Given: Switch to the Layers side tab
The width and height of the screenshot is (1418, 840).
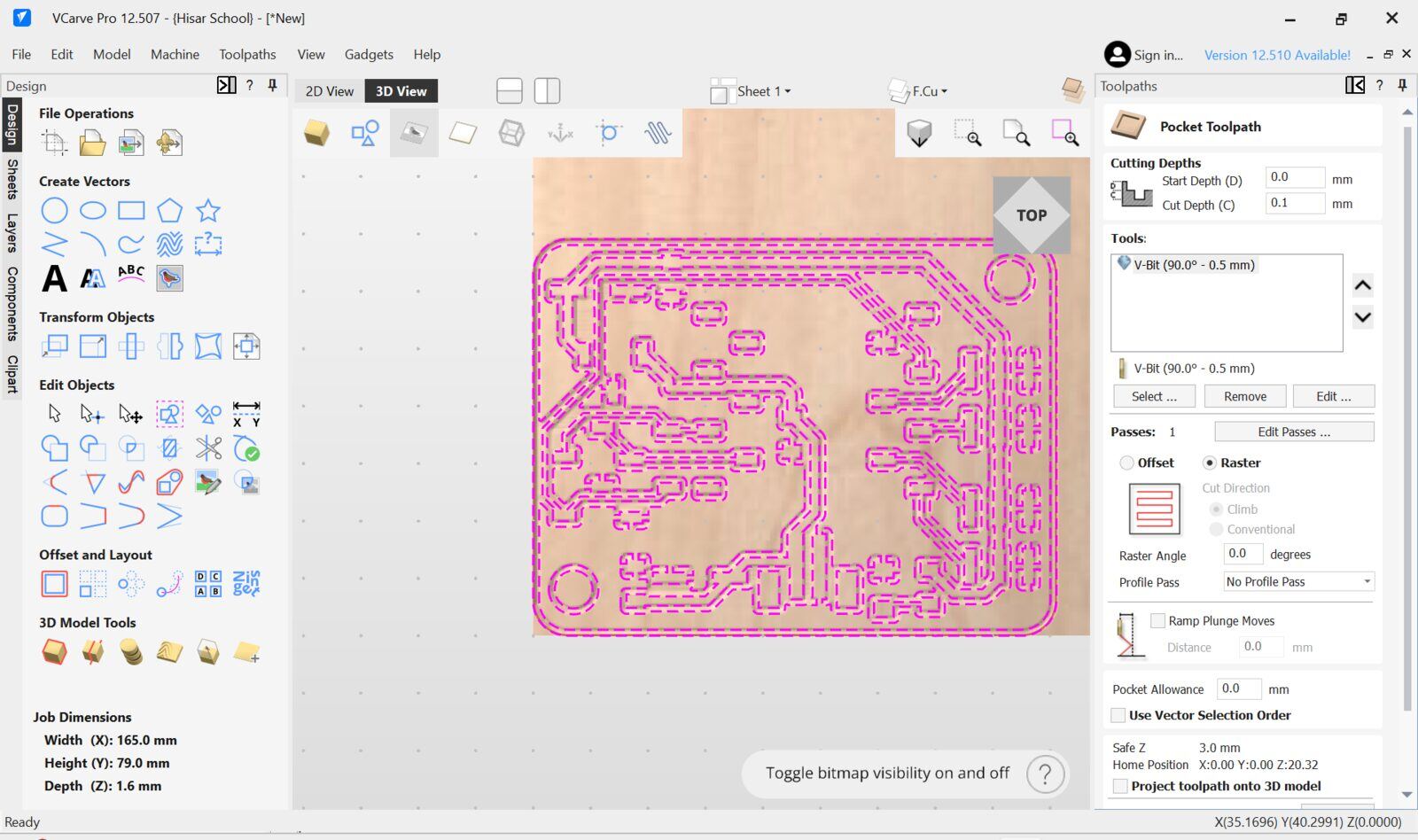Looking at the screenshot, I should tap(12, 233).
